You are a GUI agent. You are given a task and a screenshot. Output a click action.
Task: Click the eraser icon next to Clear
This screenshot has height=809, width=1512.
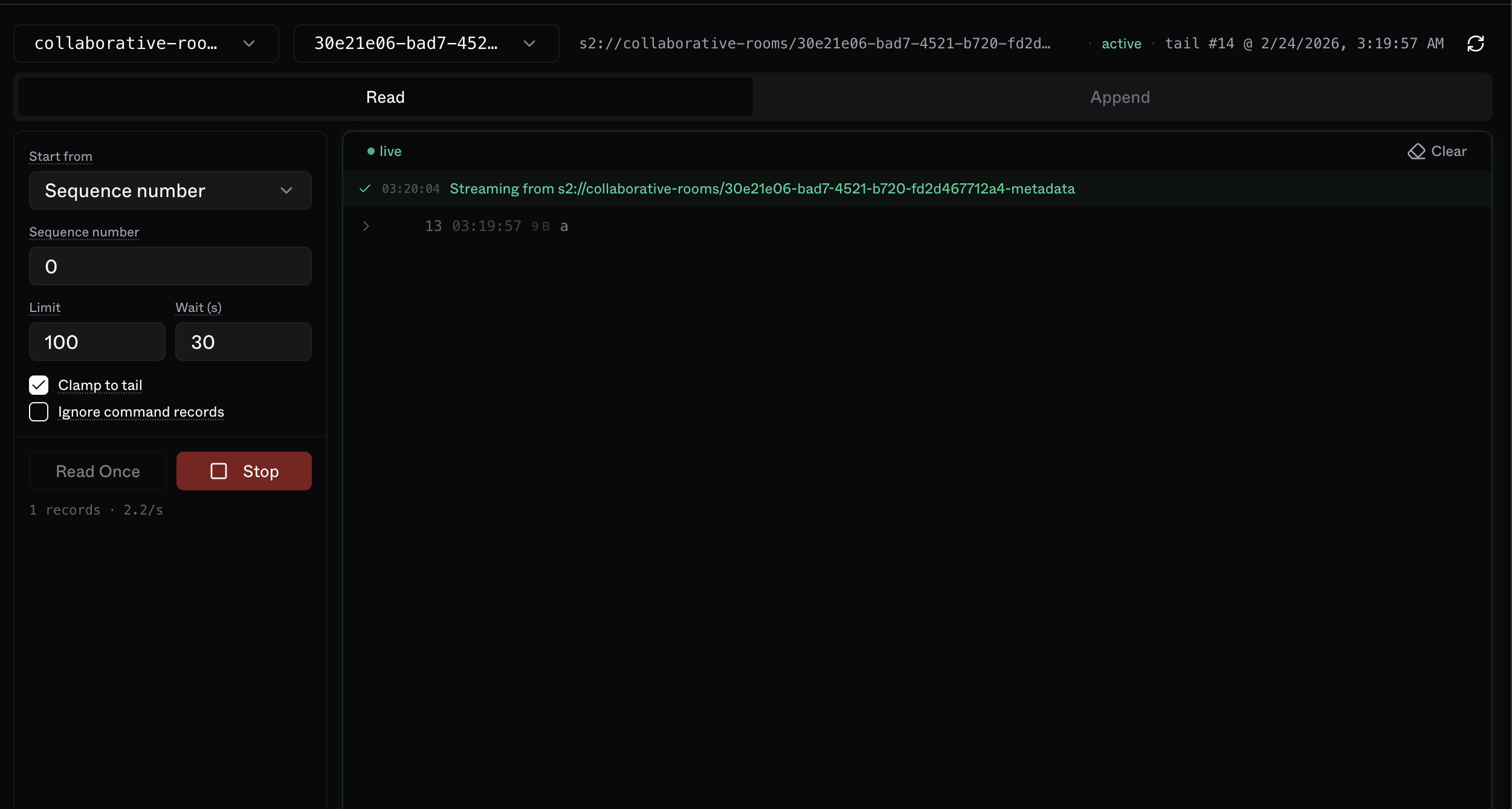pyautogui.click(x=1416, y=151)
